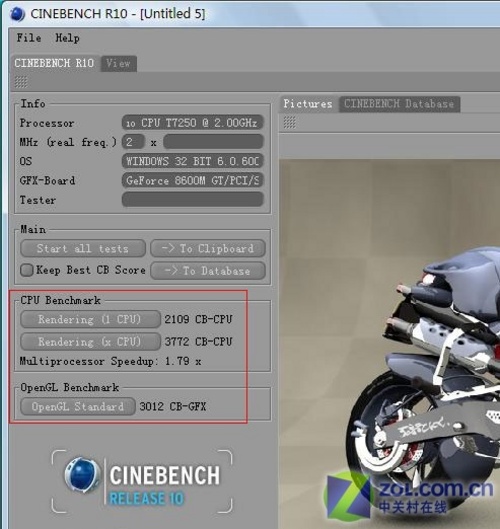500x529 pixels.
Task: Run Rendering (1 CPU) benchmark
Action: click(90, 319)
